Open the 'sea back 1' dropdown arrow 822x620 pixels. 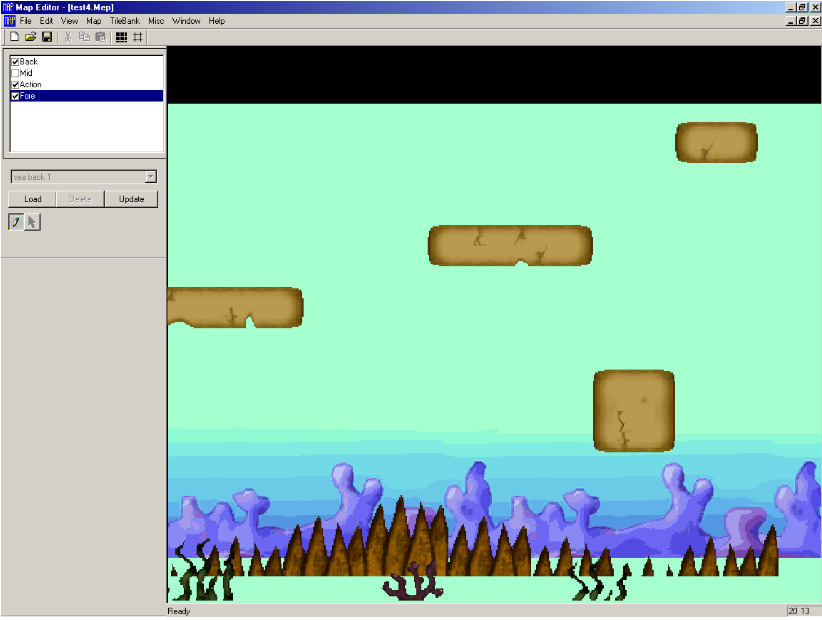(x=150, y=177)
